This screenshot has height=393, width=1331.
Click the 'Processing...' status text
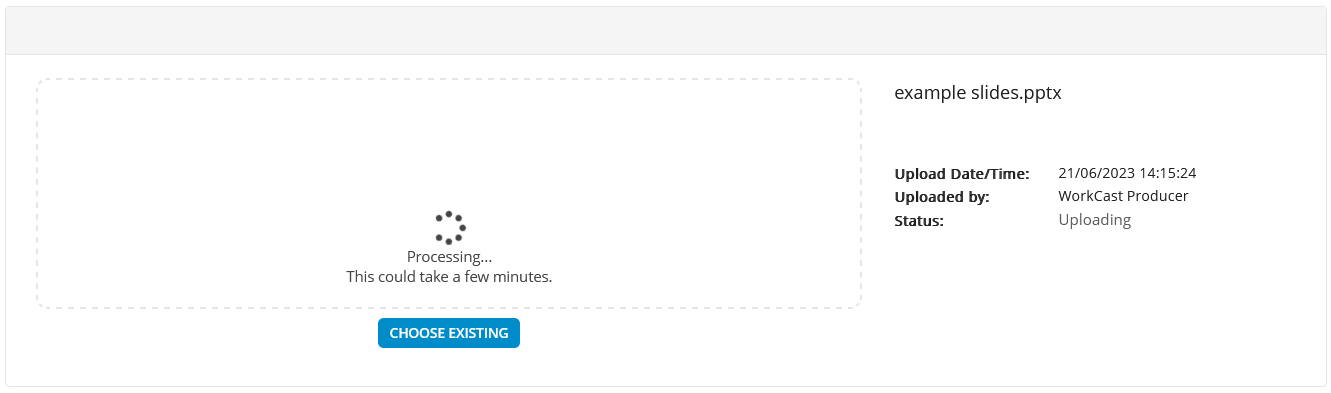pos(449,257)
